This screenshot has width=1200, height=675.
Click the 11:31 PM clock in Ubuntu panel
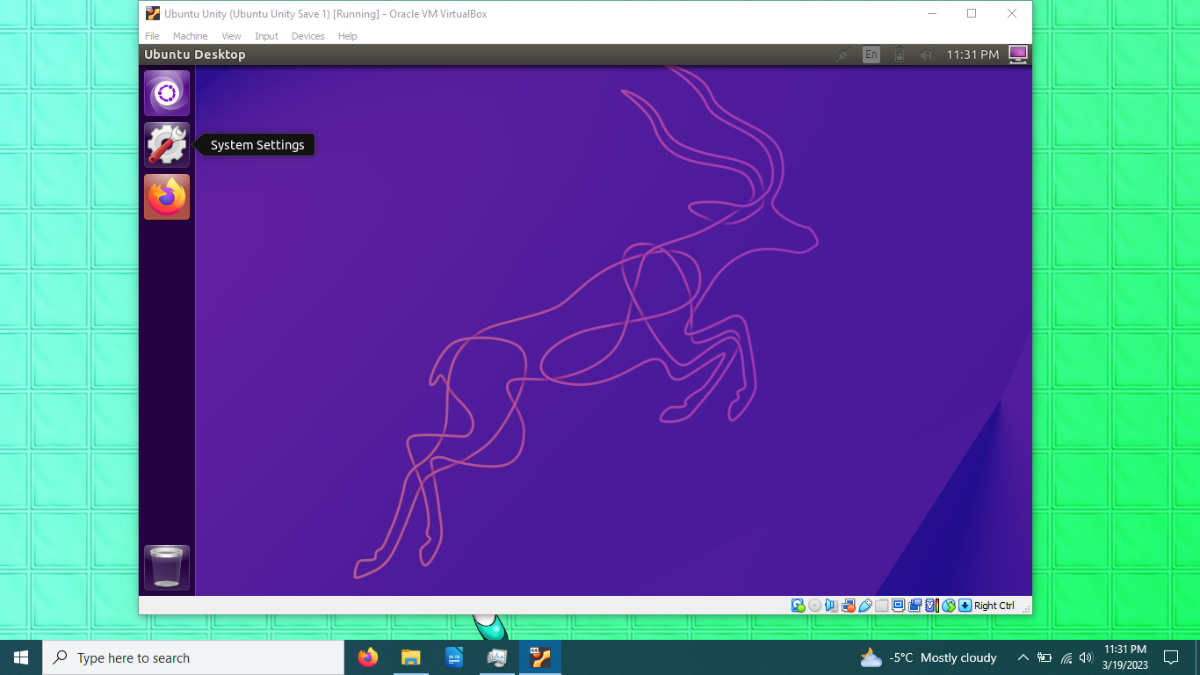972,55
